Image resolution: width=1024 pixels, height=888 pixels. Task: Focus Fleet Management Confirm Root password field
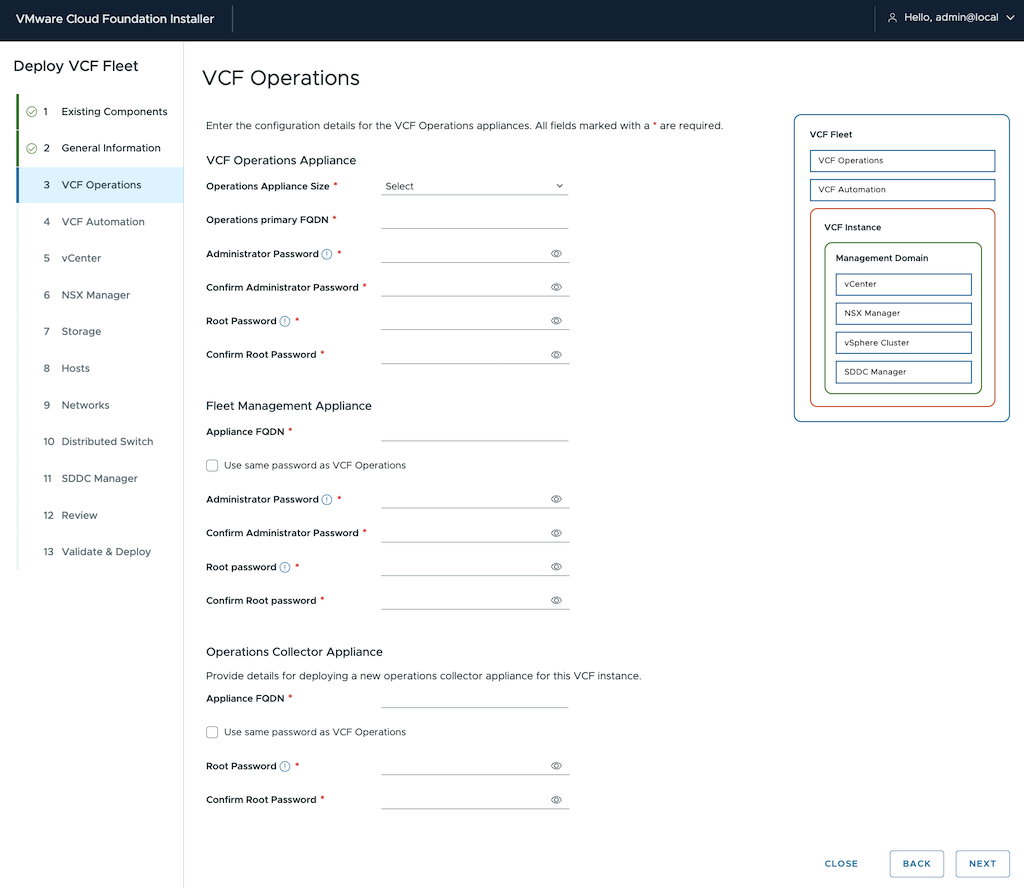pyautogui.click(x=466, y=600)
